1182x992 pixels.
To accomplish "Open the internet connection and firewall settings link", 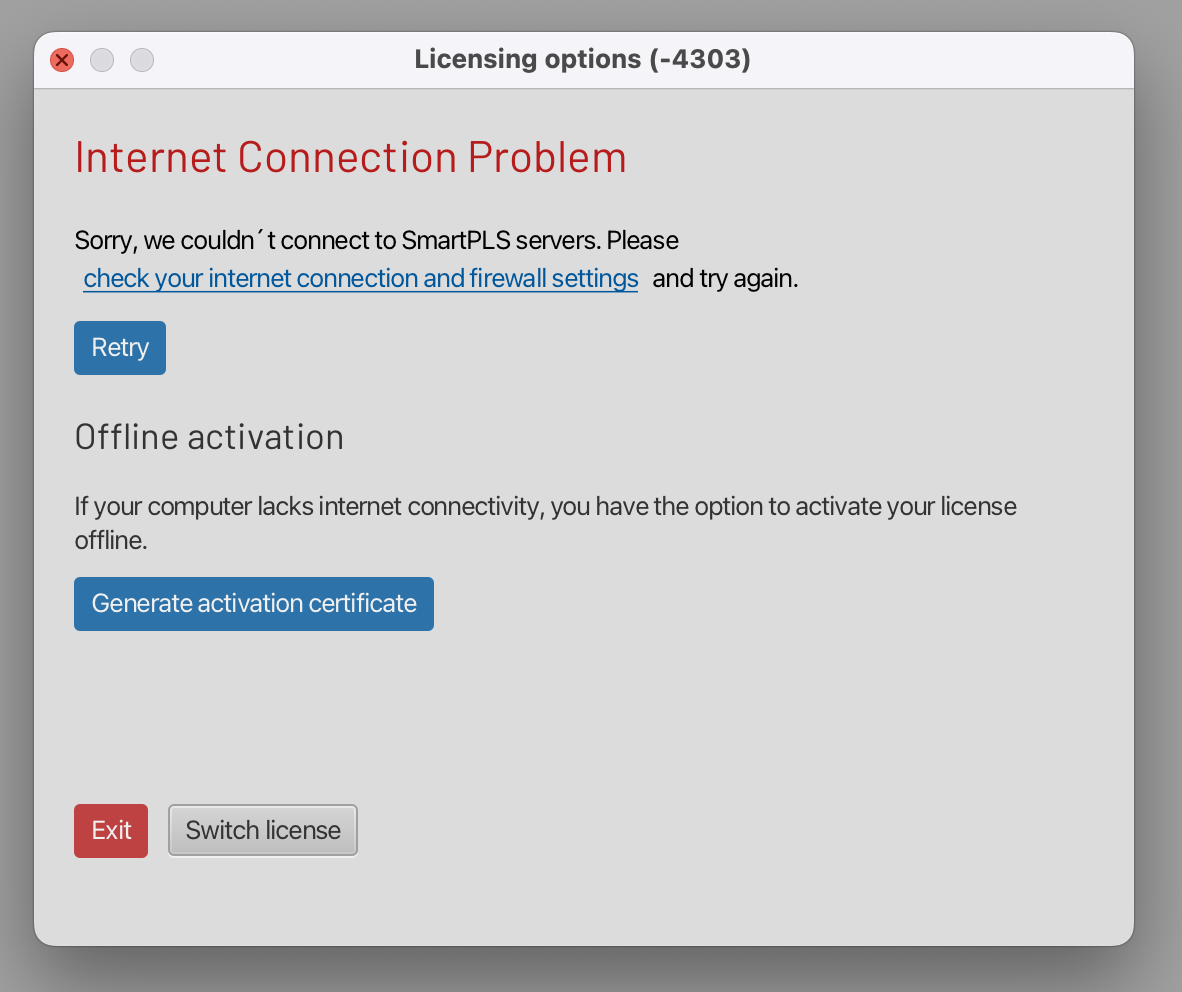I will point(360,278).
